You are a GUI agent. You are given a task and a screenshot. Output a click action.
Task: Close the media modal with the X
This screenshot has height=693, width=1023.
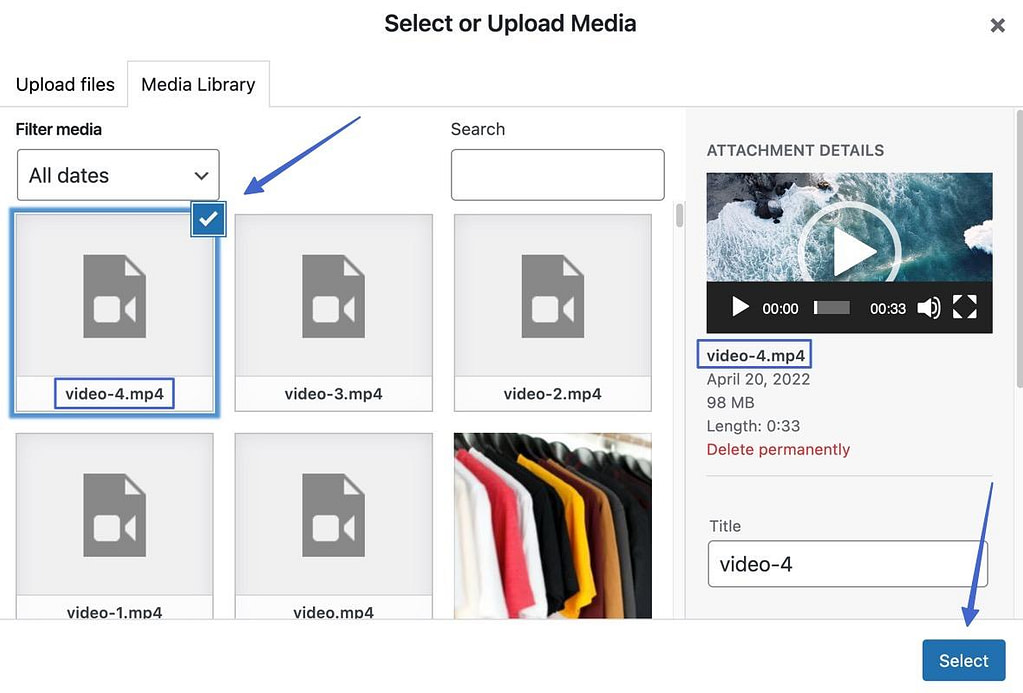(x=997, y=26)
